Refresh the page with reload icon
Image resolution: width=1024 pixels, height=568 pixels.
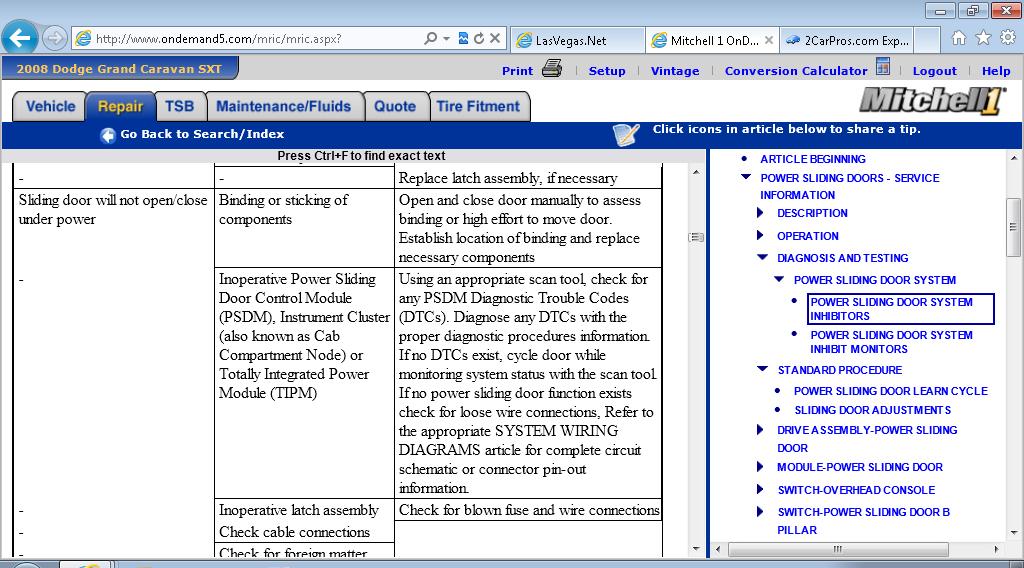(479, 39)
